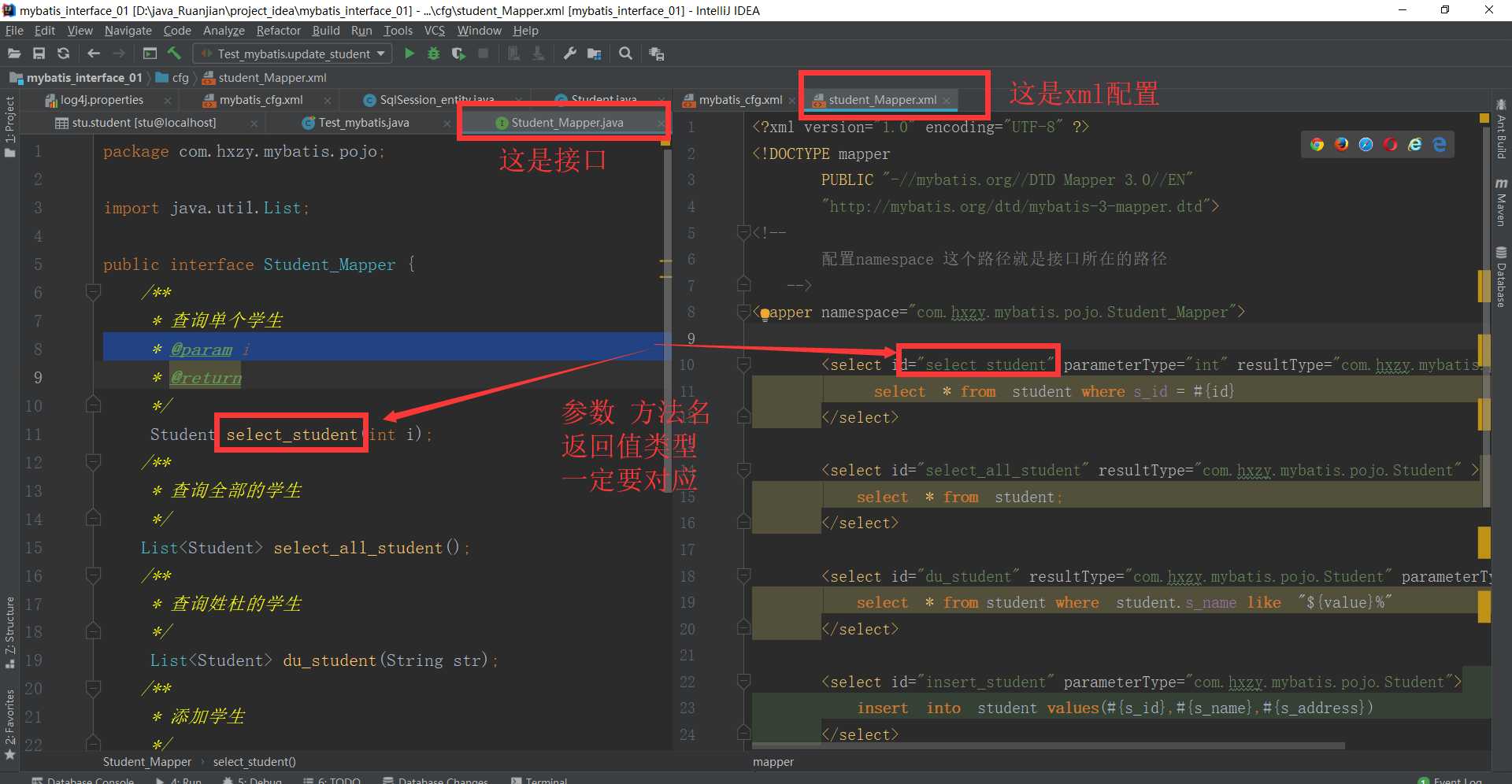The height and width of the screenshot is (784, 1512).
Task: Collapse du_student select fold at line 18
Action: click(743, 576)
